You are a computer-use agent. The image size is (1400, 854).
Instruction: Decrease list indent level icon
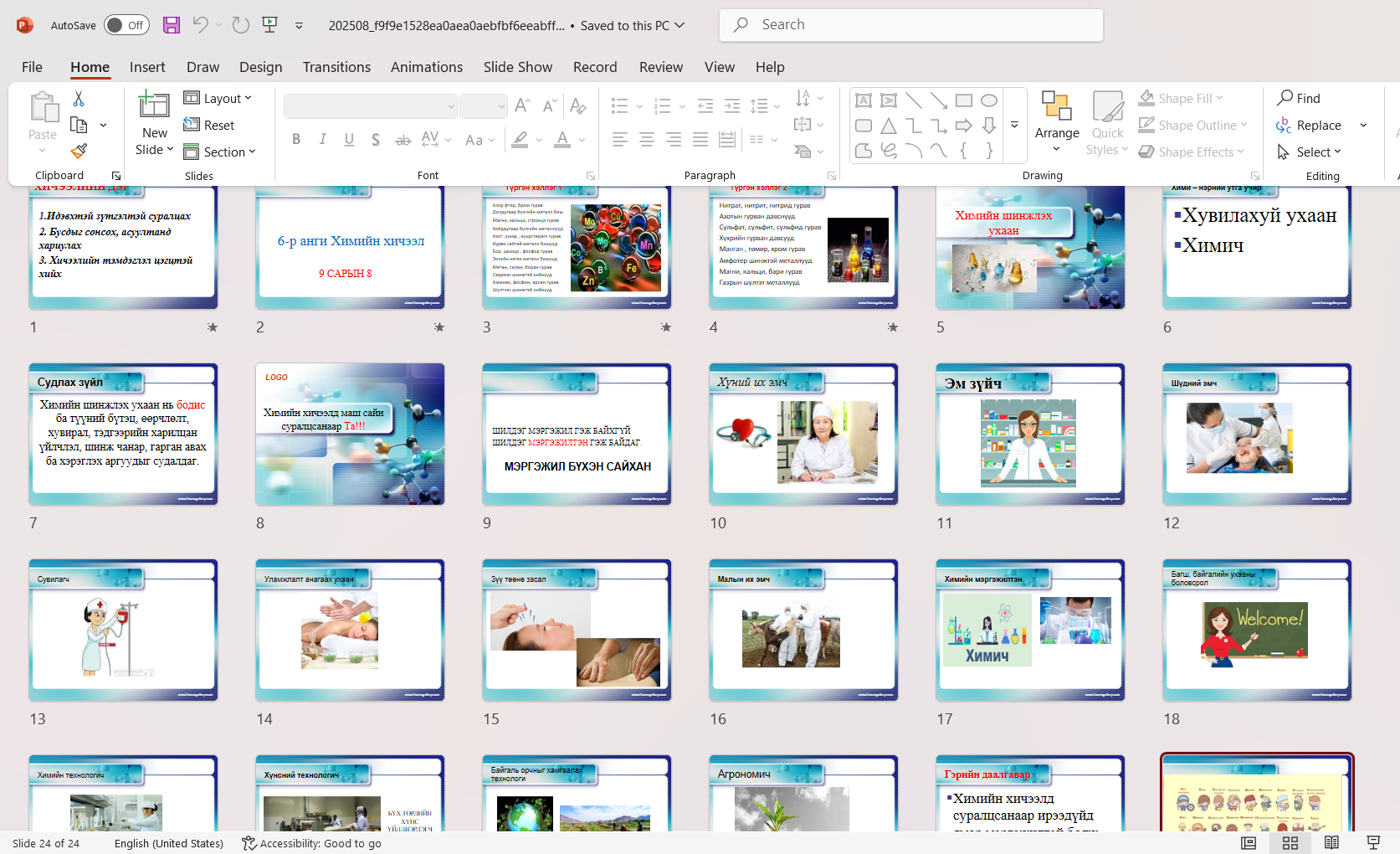click(x=705, y=106)
